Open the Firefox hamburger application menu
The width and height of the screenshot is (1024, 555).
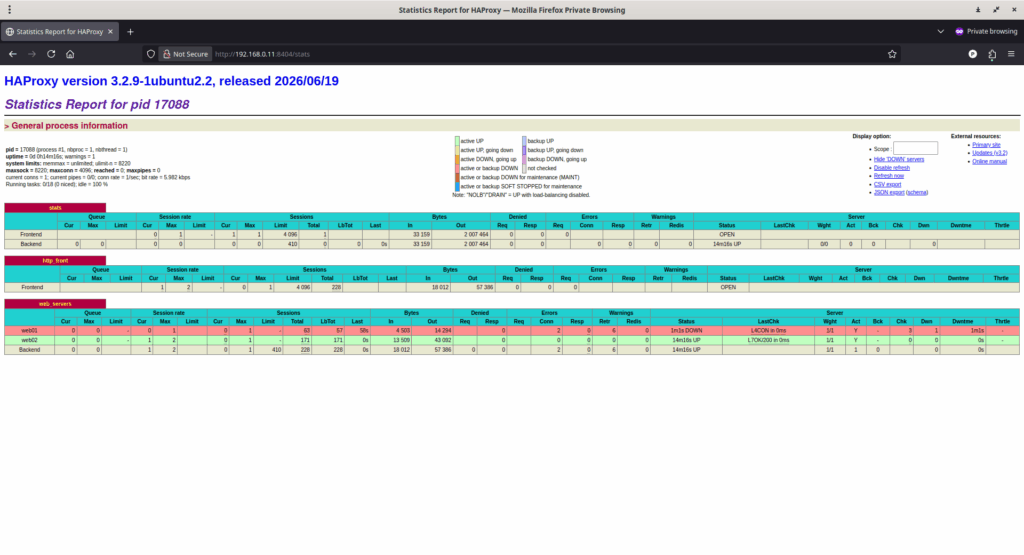1011,54
